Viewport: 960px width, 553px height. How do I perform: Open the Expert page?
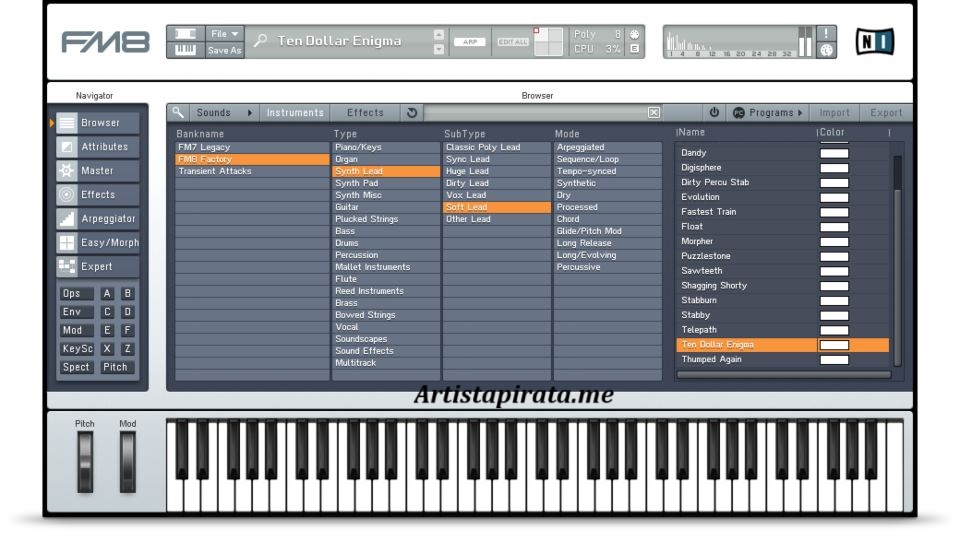click(x=98, y=266)
